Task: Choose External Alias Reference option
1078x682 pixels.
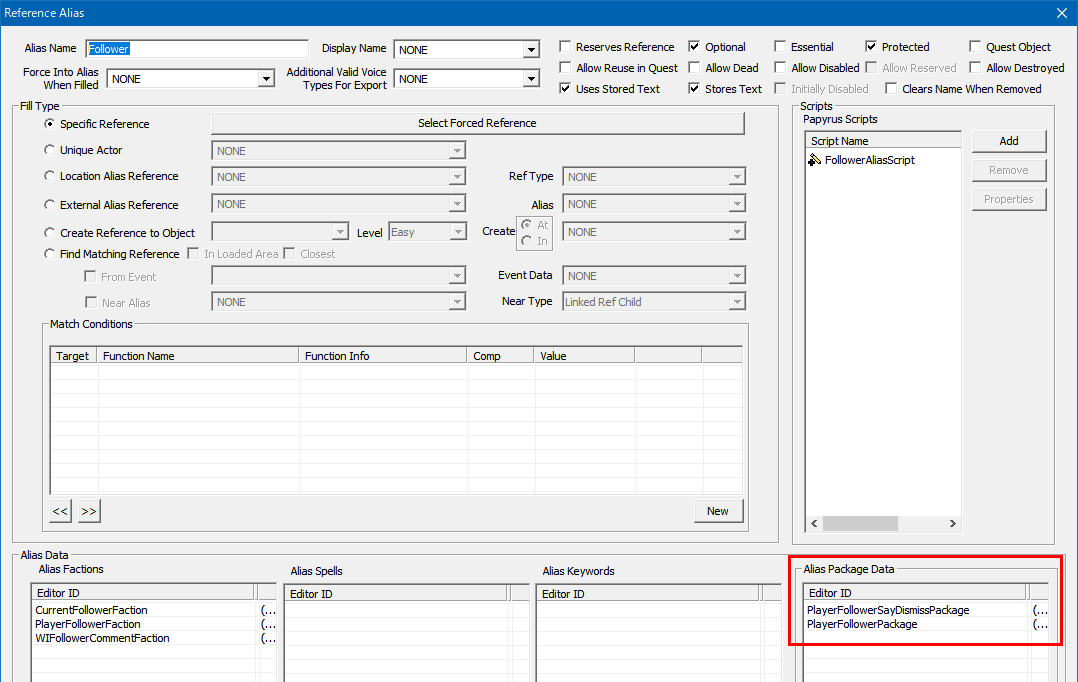Action: pyautogui.click(x=50, y=205)
